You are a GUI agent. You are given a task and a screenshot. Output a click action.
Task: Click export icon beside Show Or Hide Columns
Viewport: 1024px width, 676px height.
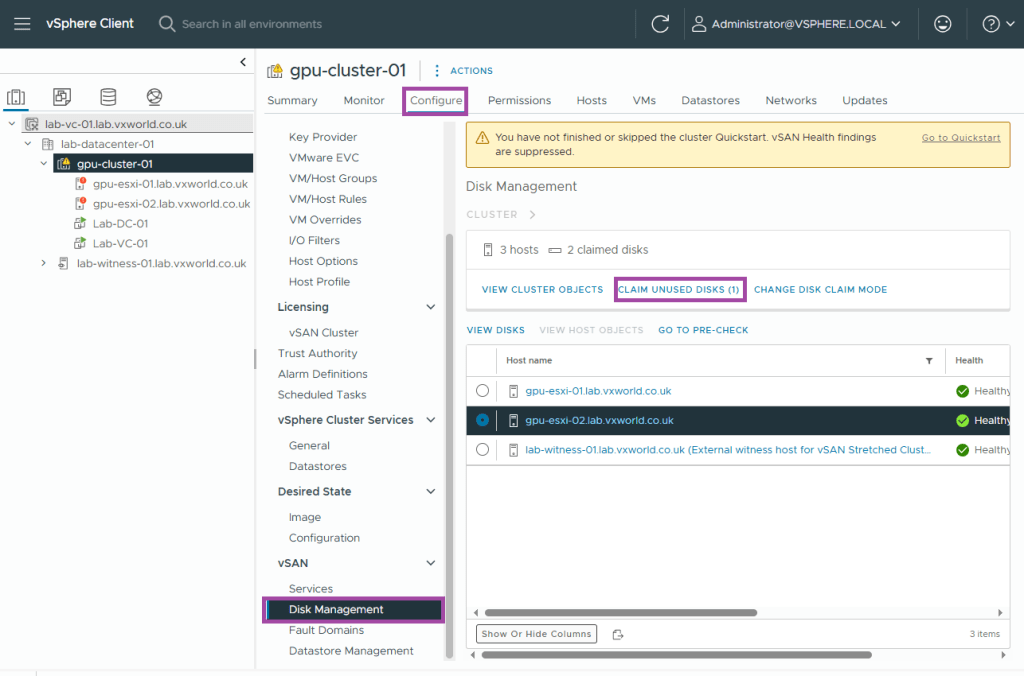tap(618, 634)
